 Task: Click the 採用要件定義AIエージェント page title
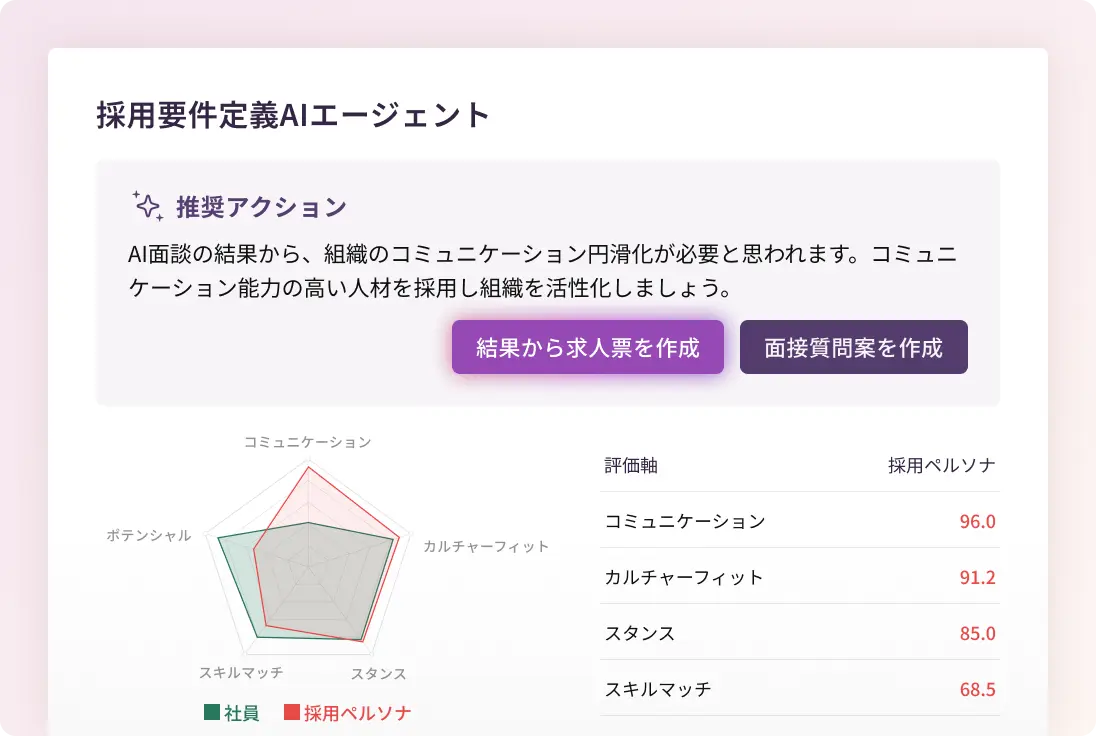click(294, 115)
